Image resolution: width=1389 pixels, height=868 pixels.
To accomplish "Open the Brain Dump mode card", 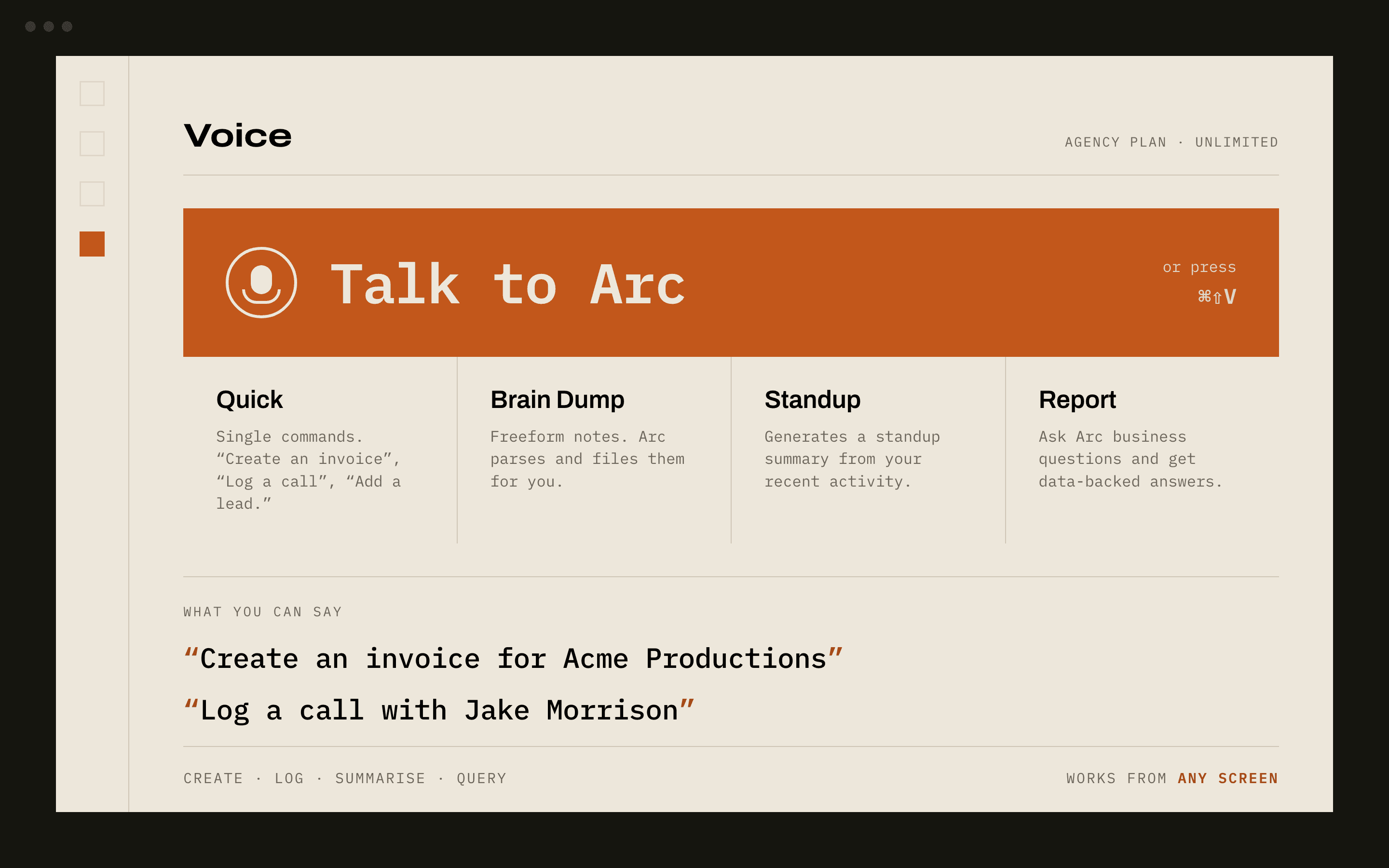I will pyautogui.click(x=594, y=450).
